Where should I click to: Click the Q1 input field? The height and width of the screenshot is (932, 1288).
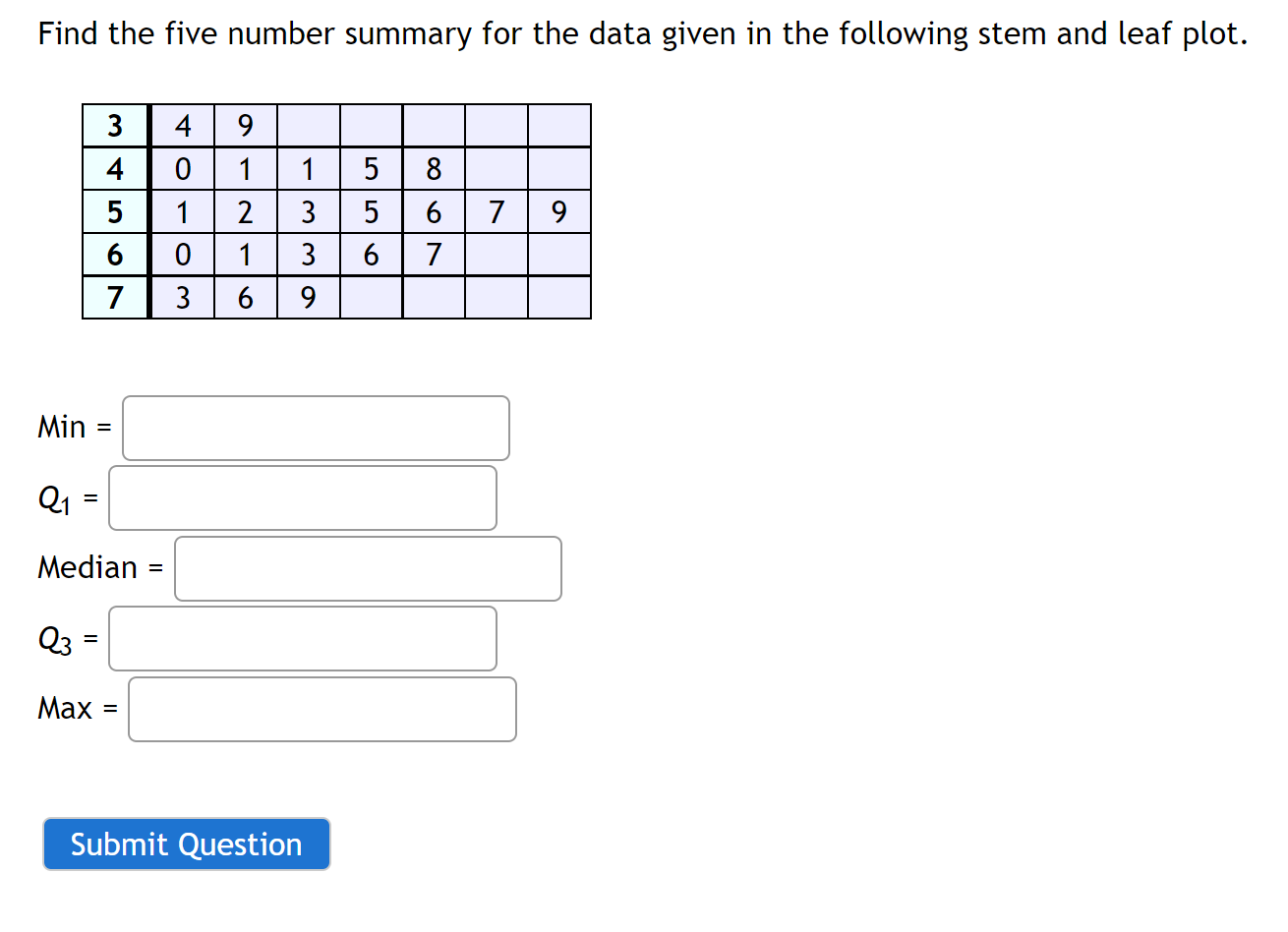coord(302,497)
